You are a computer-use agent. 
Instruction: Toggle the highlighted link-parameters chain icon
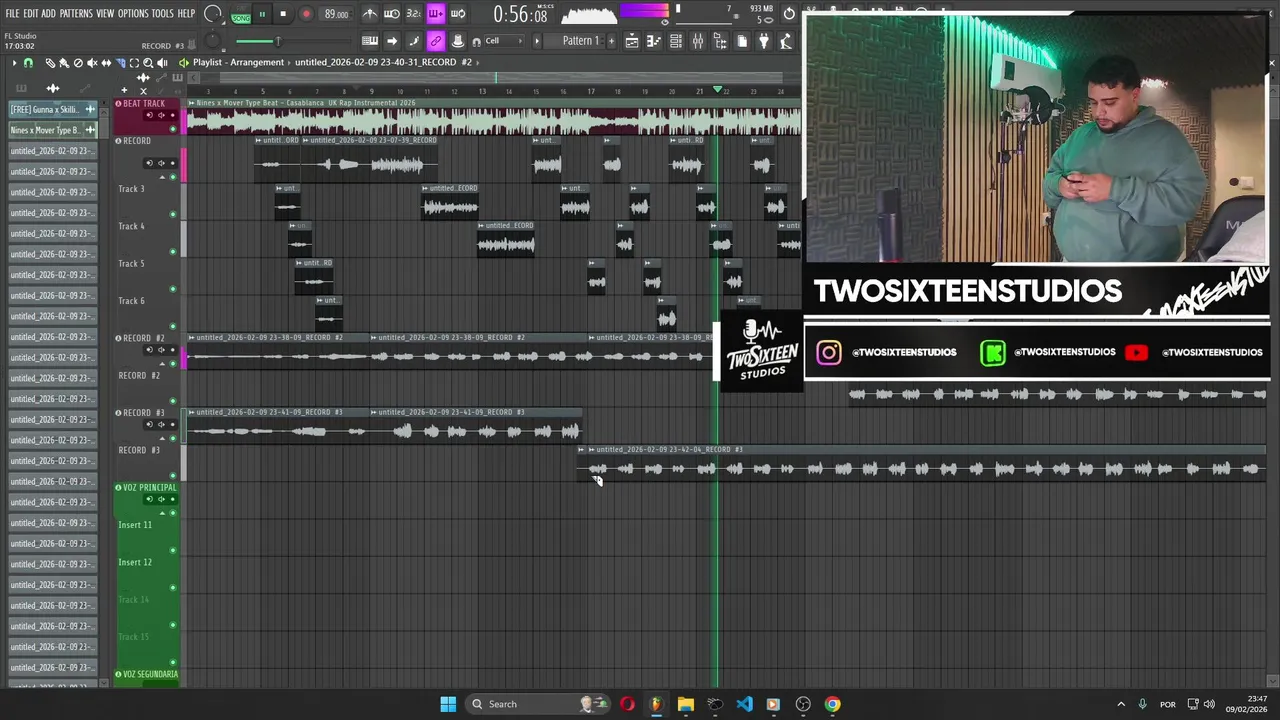pyautogui.click(x=436, y=41)
